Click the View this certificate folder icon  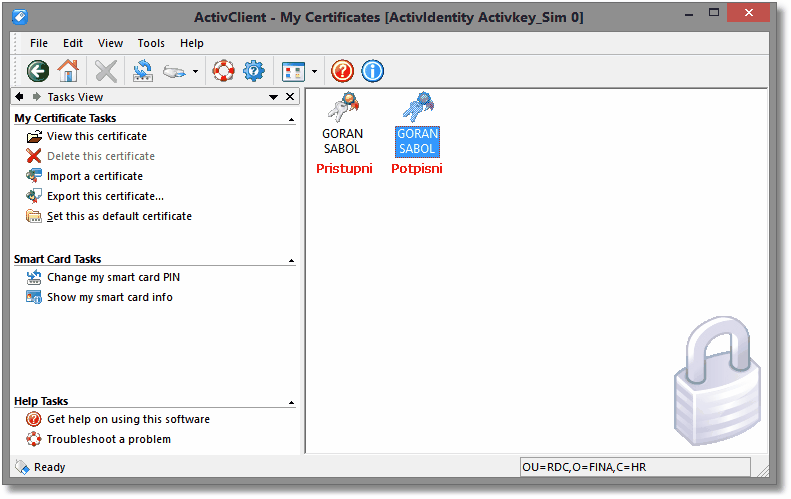[x=34, y=136]
